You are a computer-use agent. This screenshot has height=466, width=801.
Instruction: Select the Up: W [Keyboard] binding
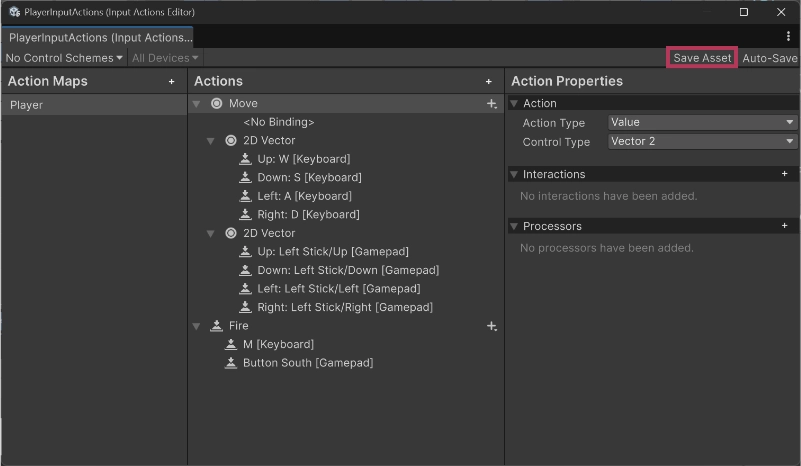[x=303, y=159]
